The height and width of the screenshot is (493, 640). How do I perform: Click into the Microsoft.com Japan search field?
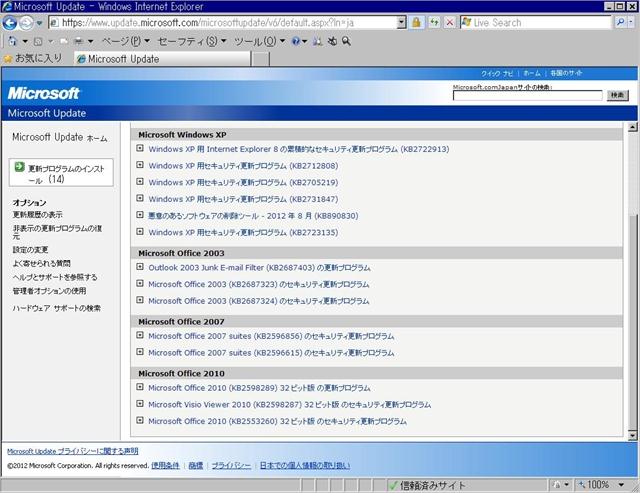tap(527, 95)
